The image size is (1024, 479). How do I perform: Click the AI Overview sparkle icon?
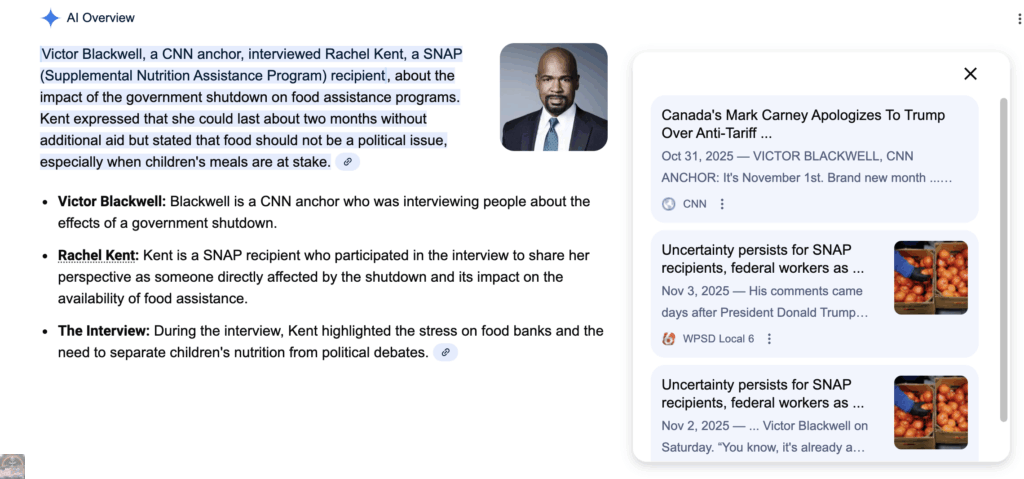(x=50, y=17)
